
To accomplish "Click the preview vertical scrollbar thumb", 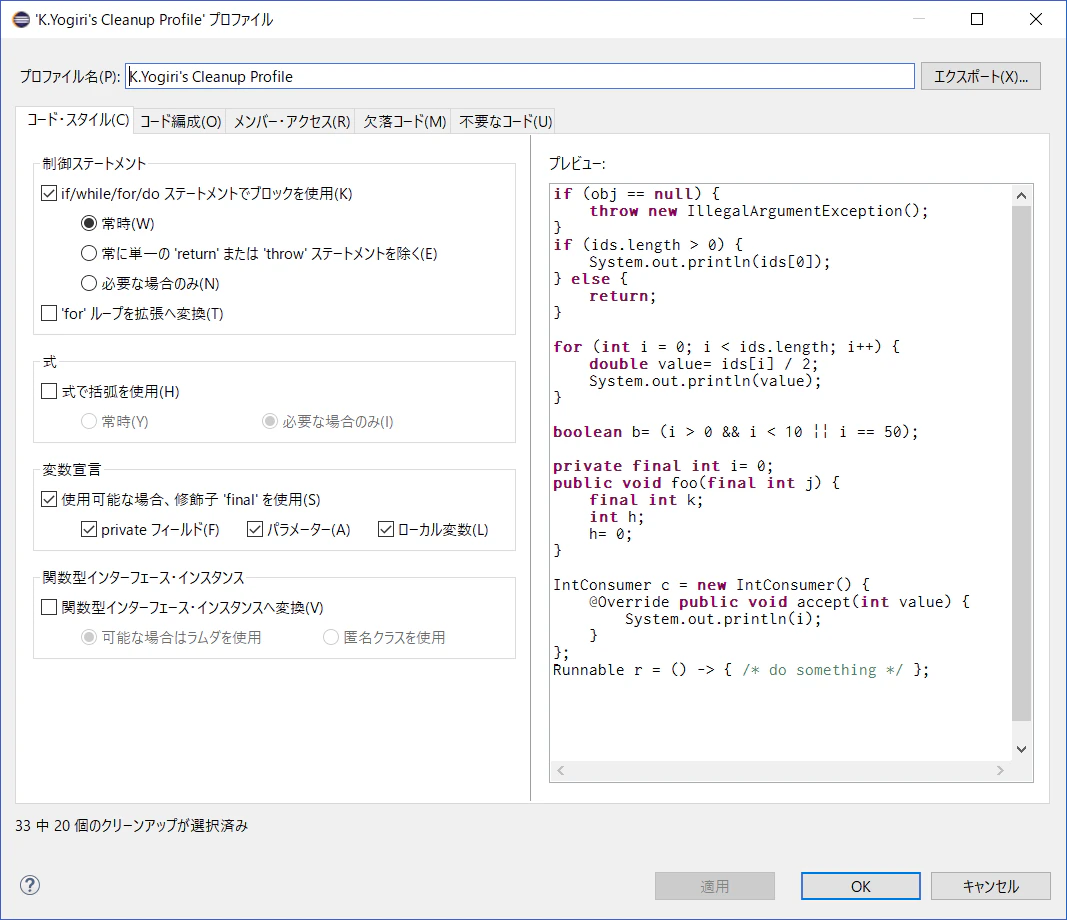I will [1021, 463].
